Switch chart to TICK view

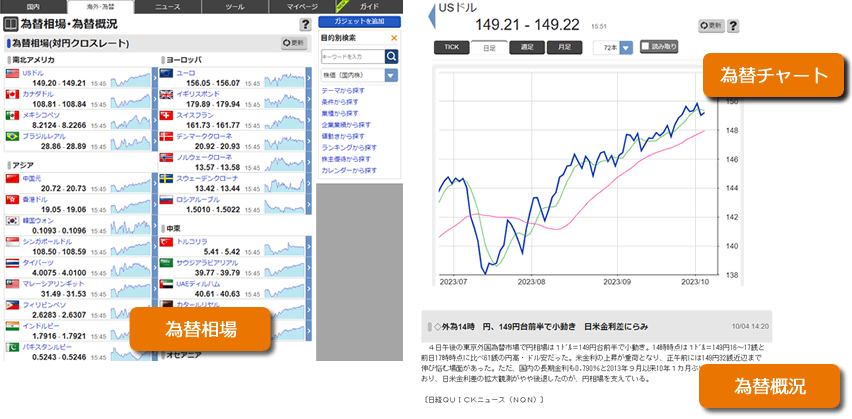coord(449,47)
